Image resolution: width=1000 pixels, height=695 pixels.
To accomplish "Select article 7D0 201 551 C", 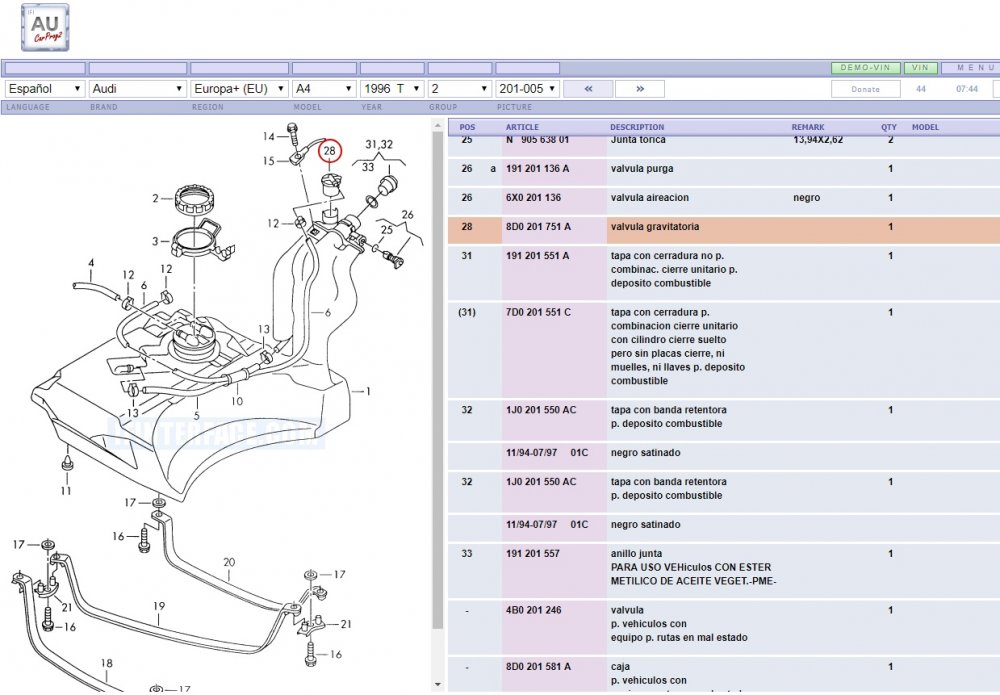I will 538,312.
